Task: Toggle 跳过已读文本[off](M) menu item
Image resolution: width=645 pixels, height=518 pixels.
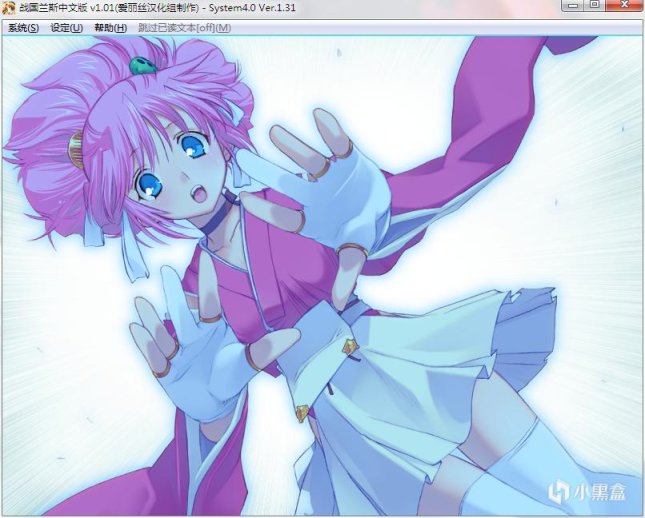Action: tap(184, 28)
